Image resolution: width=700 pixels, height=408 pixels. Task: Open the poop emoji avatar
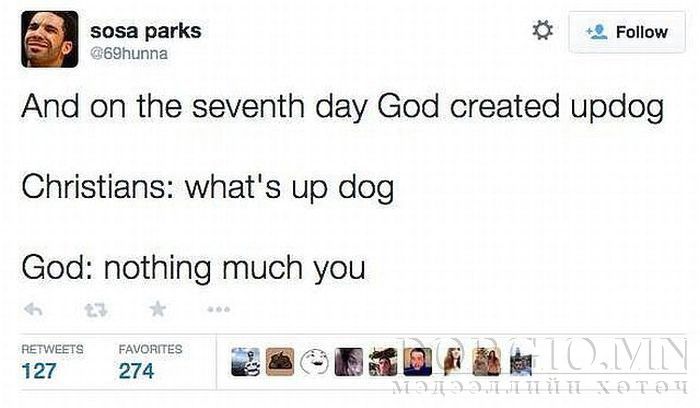point(280,362)
